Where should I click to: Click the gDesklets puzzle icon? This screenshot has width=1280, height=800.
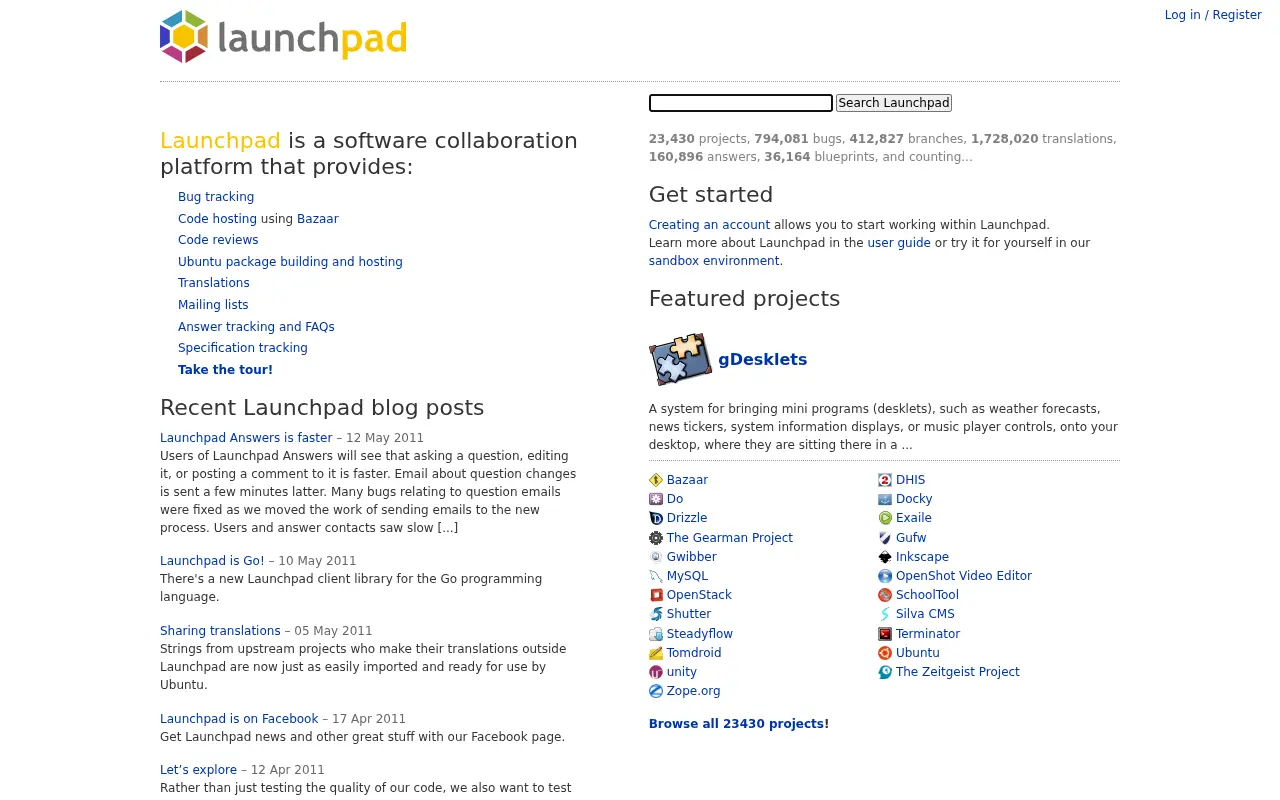(x=680, y=360)
